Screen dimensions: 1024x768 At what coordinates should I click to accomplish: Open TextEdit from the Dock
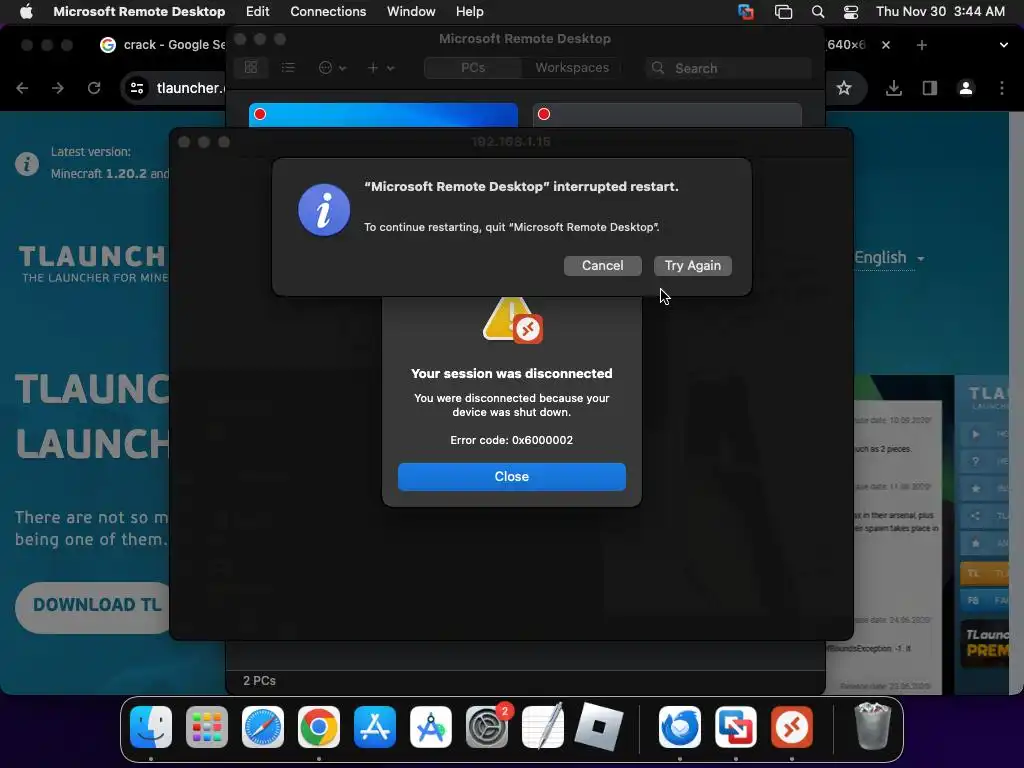coord(543,727)
